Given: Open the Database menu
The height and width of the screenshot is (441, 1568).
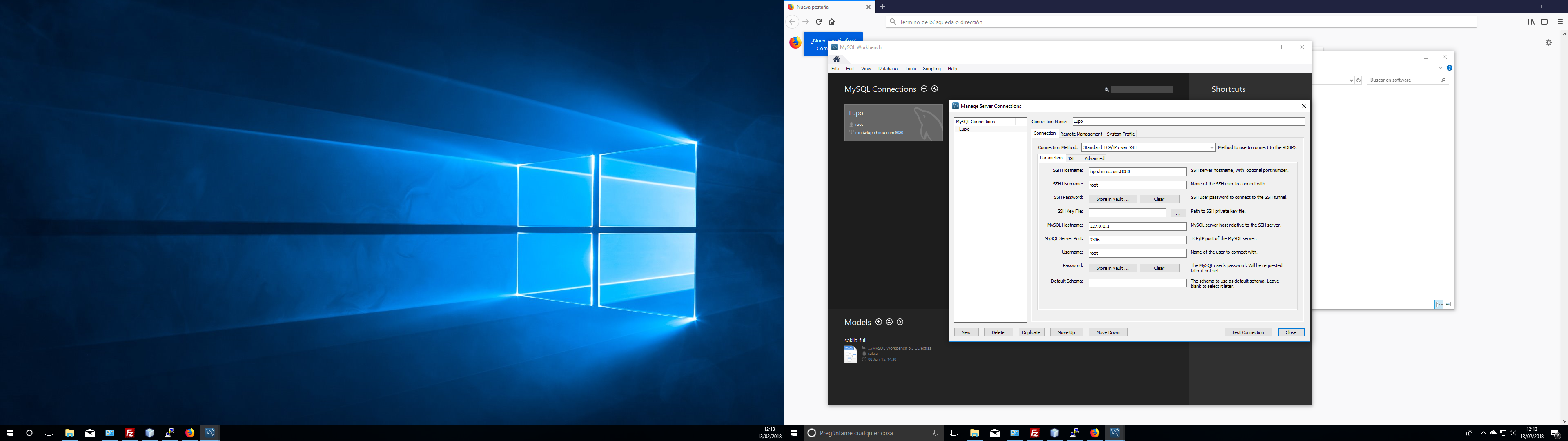Looking at the screenshot, I should point(887,69).
